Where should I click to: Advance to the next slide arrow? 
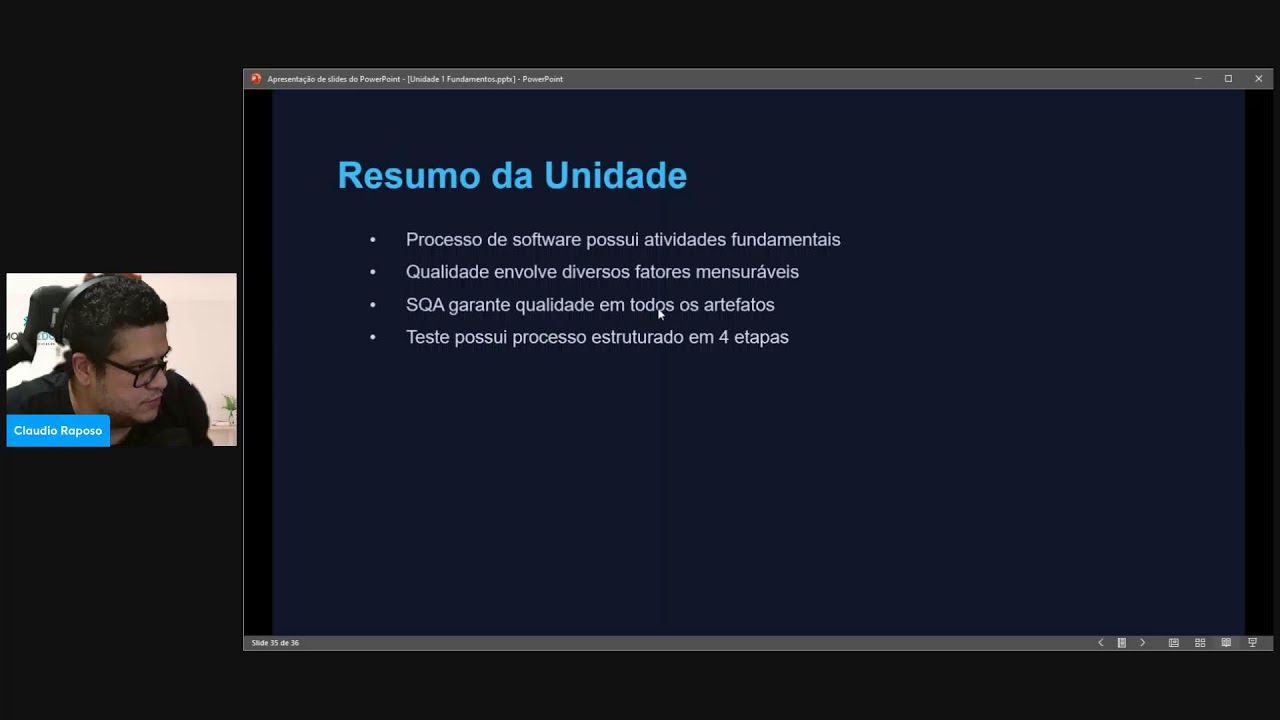[x=1143, y=643]
